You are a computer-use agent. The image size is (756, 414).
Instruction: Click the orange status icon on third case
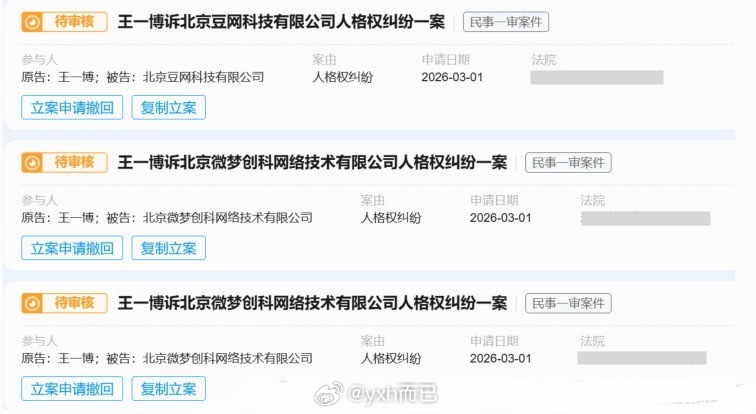coord(32,303)
